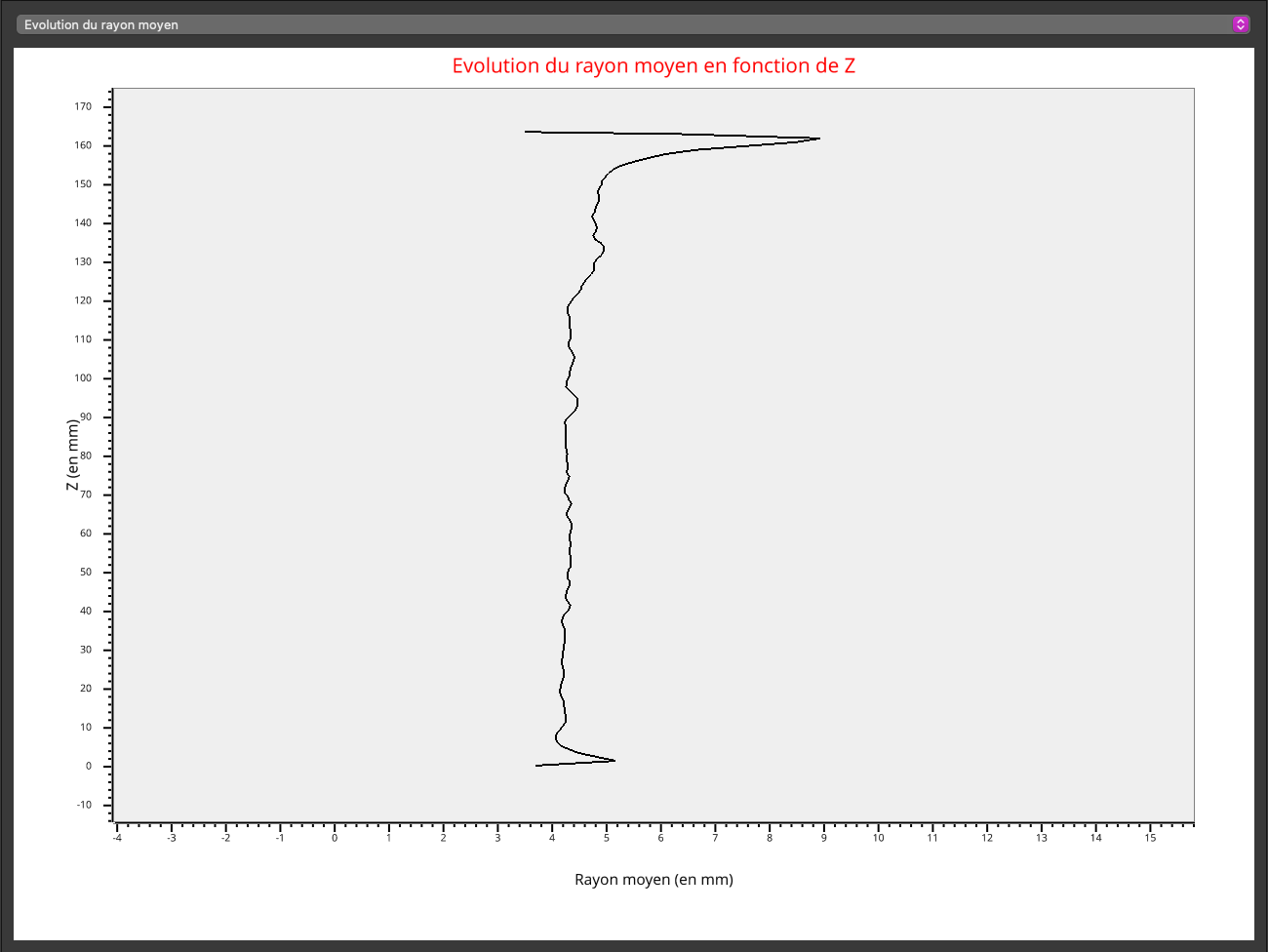This screenshot has height=952, width=1268.
Task: Click the red chart title text
Action: (x=653, y=66)
